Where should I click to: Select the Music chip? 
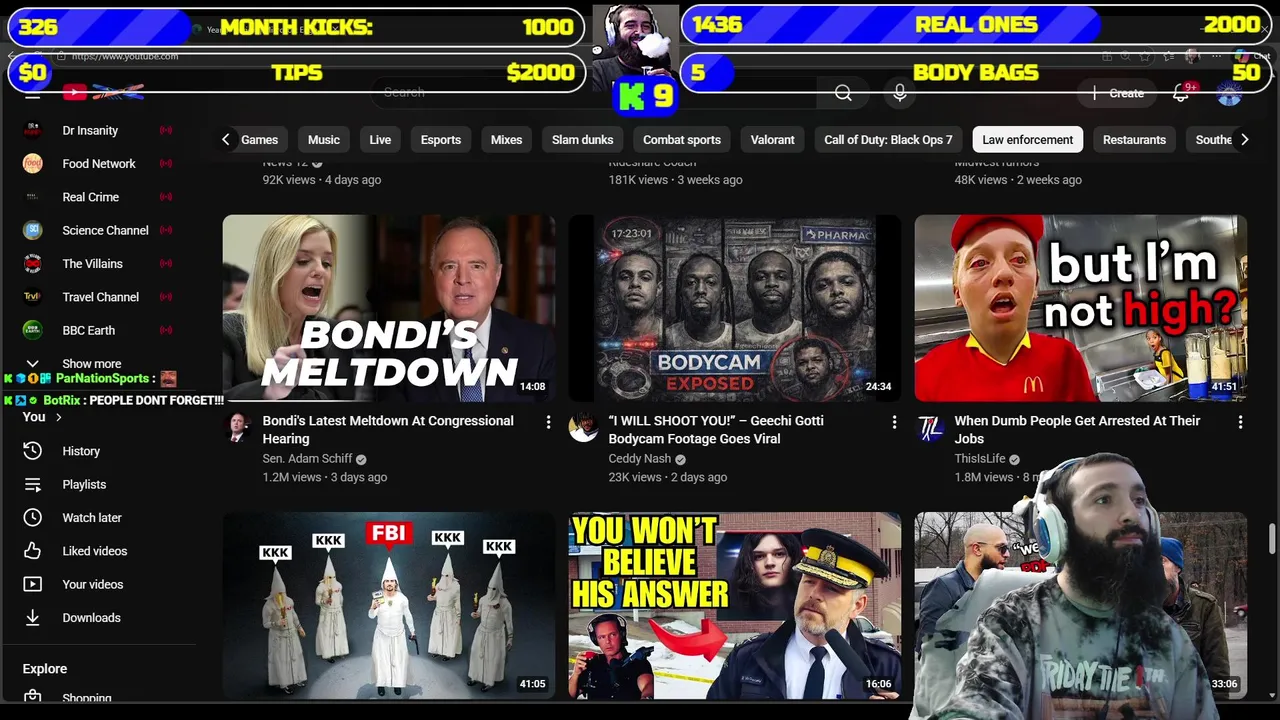click(324, 140)
